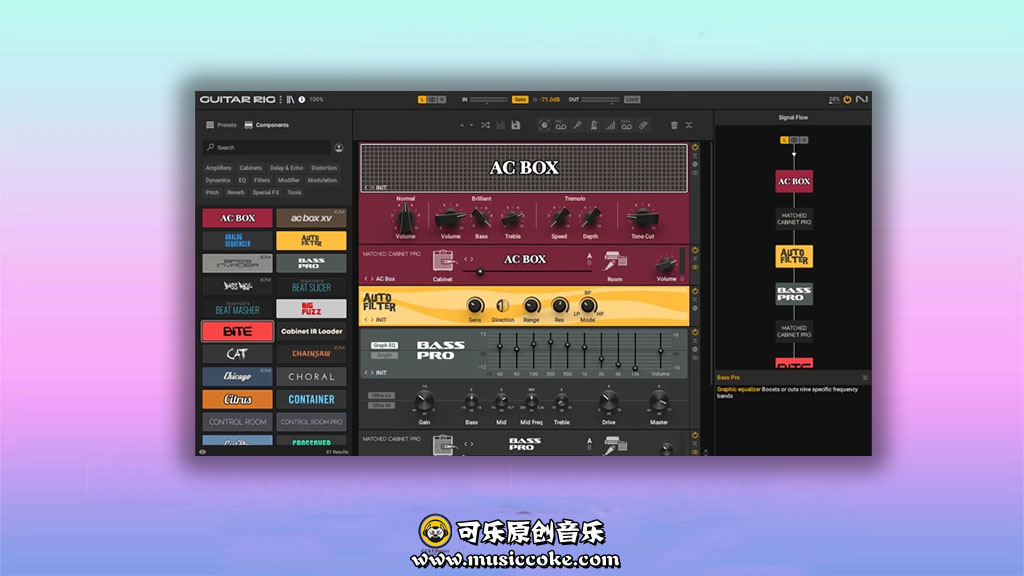
Task: Filter components by Delay & Echo tag
Action: click(287, 168)
